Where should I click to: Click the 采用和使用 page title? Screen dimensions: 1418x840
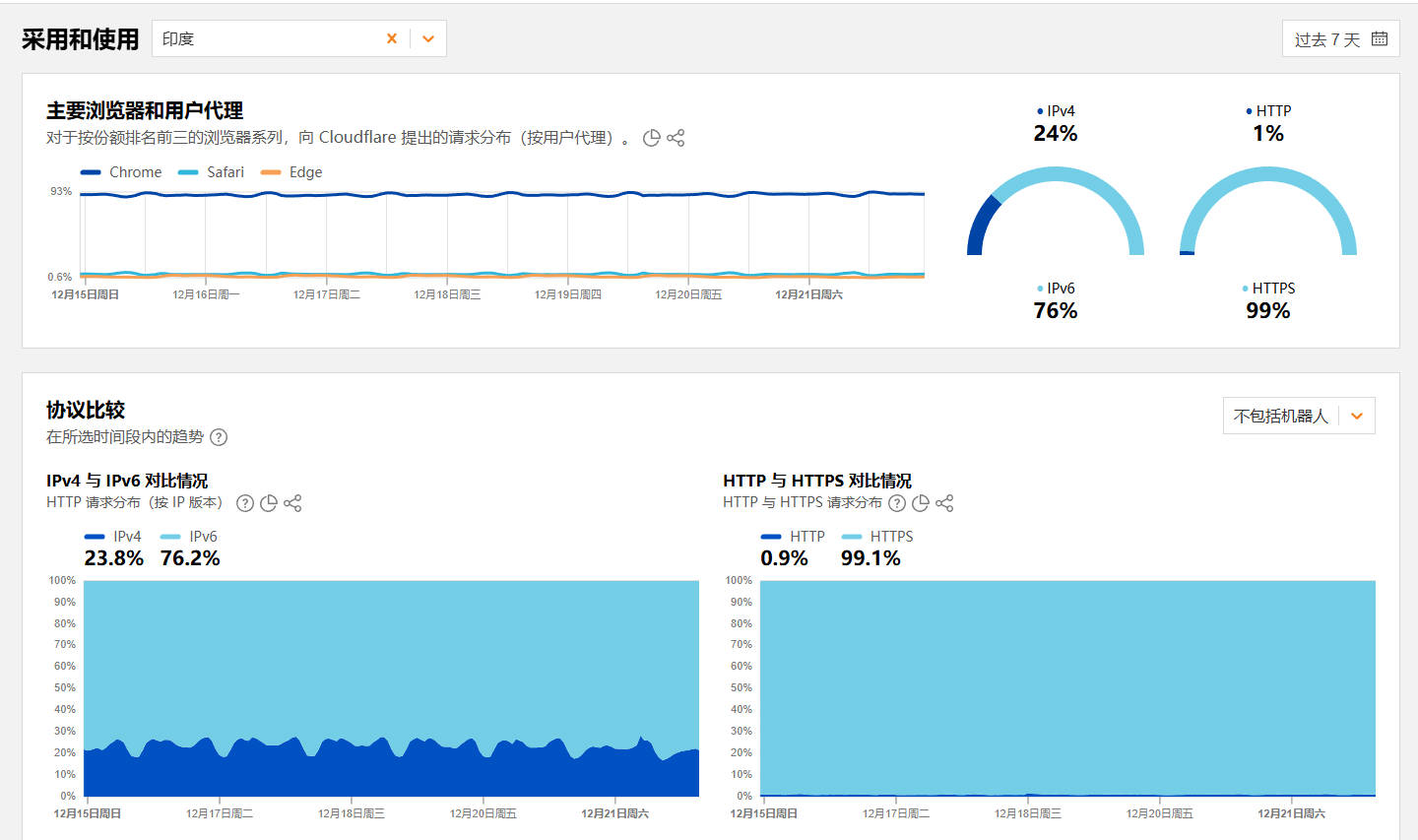point(81,39)
